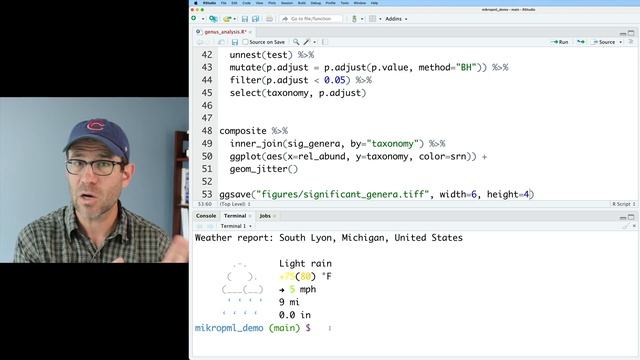
Task: Expand the Code Tools dropdown arrow
Action: tap(314, 42)
